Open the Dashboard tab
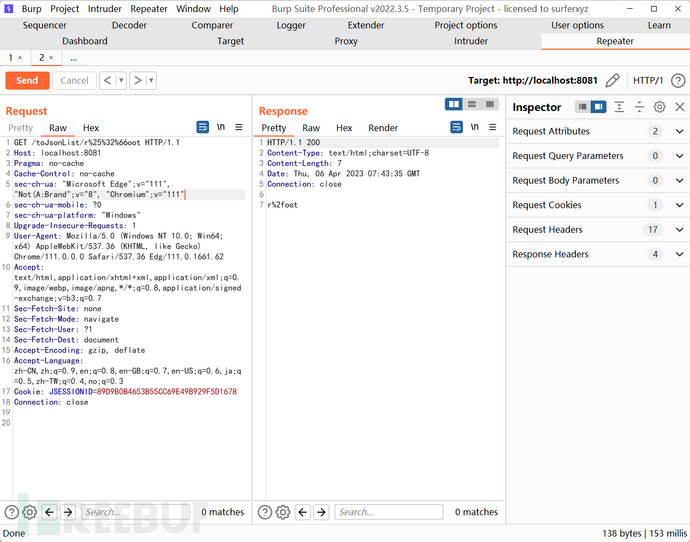The height and width of the screenshot is (542, 690). pyautogui.click(x=84, y=41)
